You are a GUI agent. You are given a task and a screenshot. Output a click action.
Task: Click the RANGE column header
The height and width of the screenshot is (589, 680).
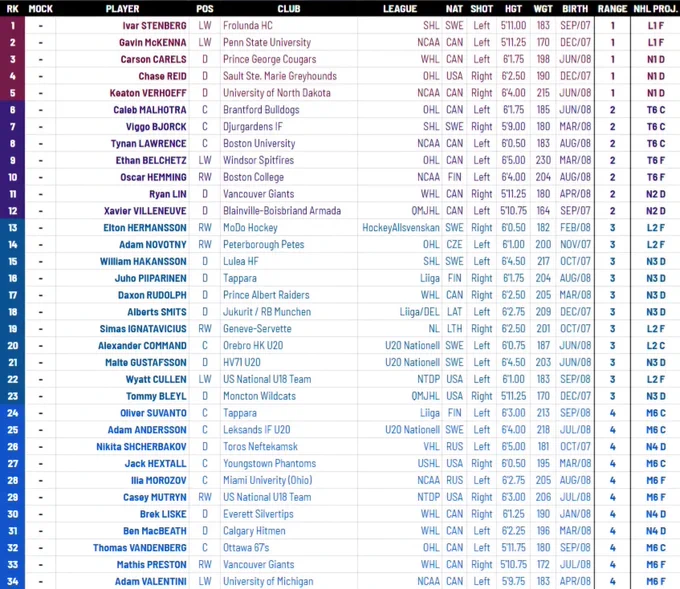[x=612, y=9]
